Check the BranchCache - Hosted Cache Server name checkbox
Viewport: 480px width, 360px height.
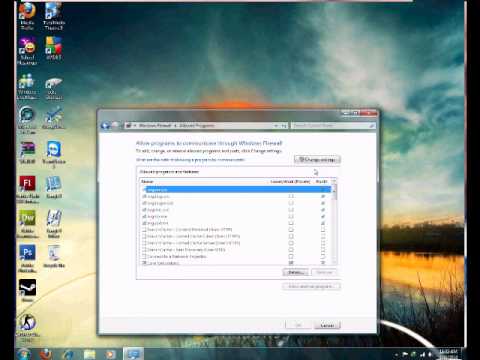click(144, 243)
